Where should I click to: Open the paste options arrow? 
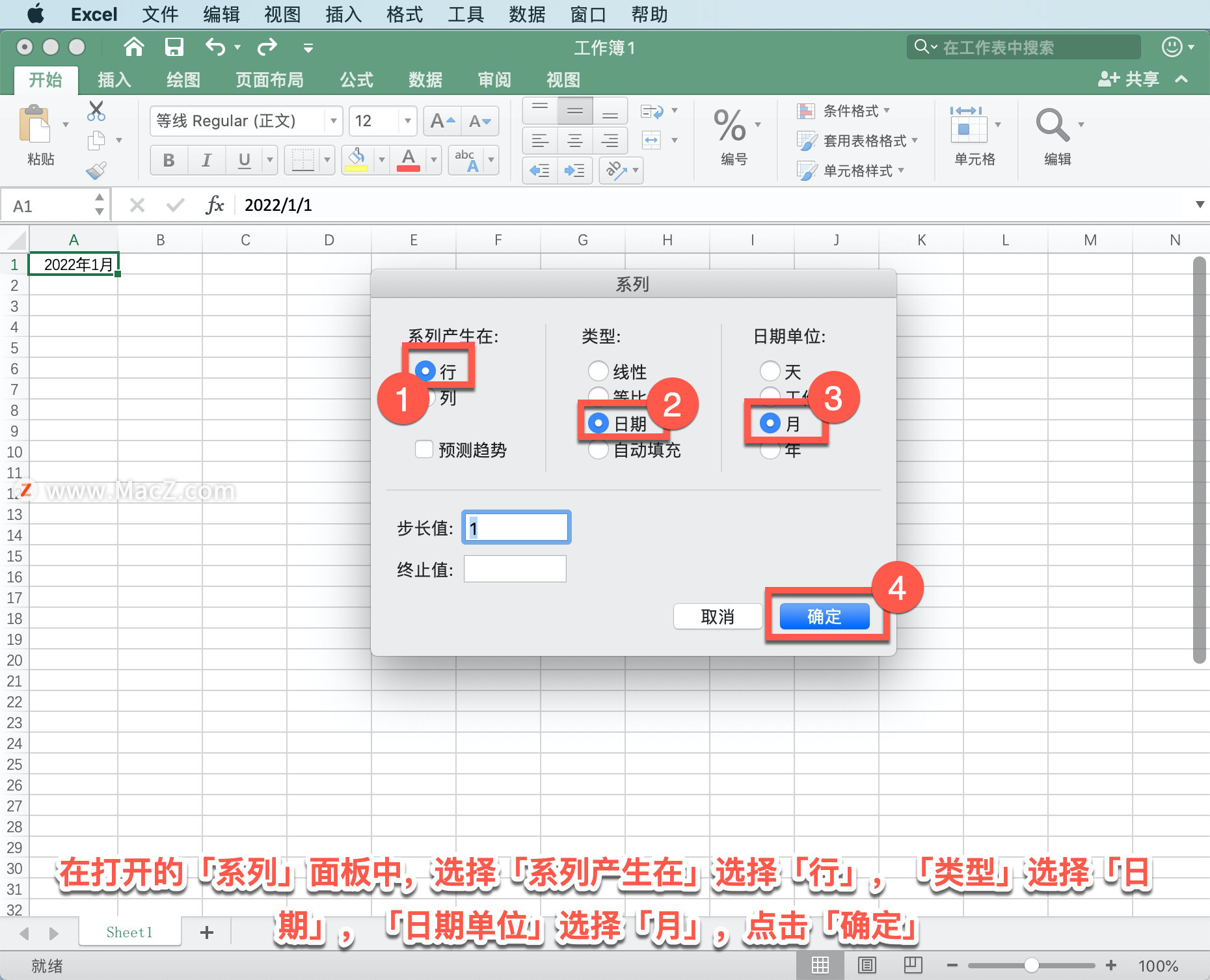pyautogui.click(x=65, y=124)
